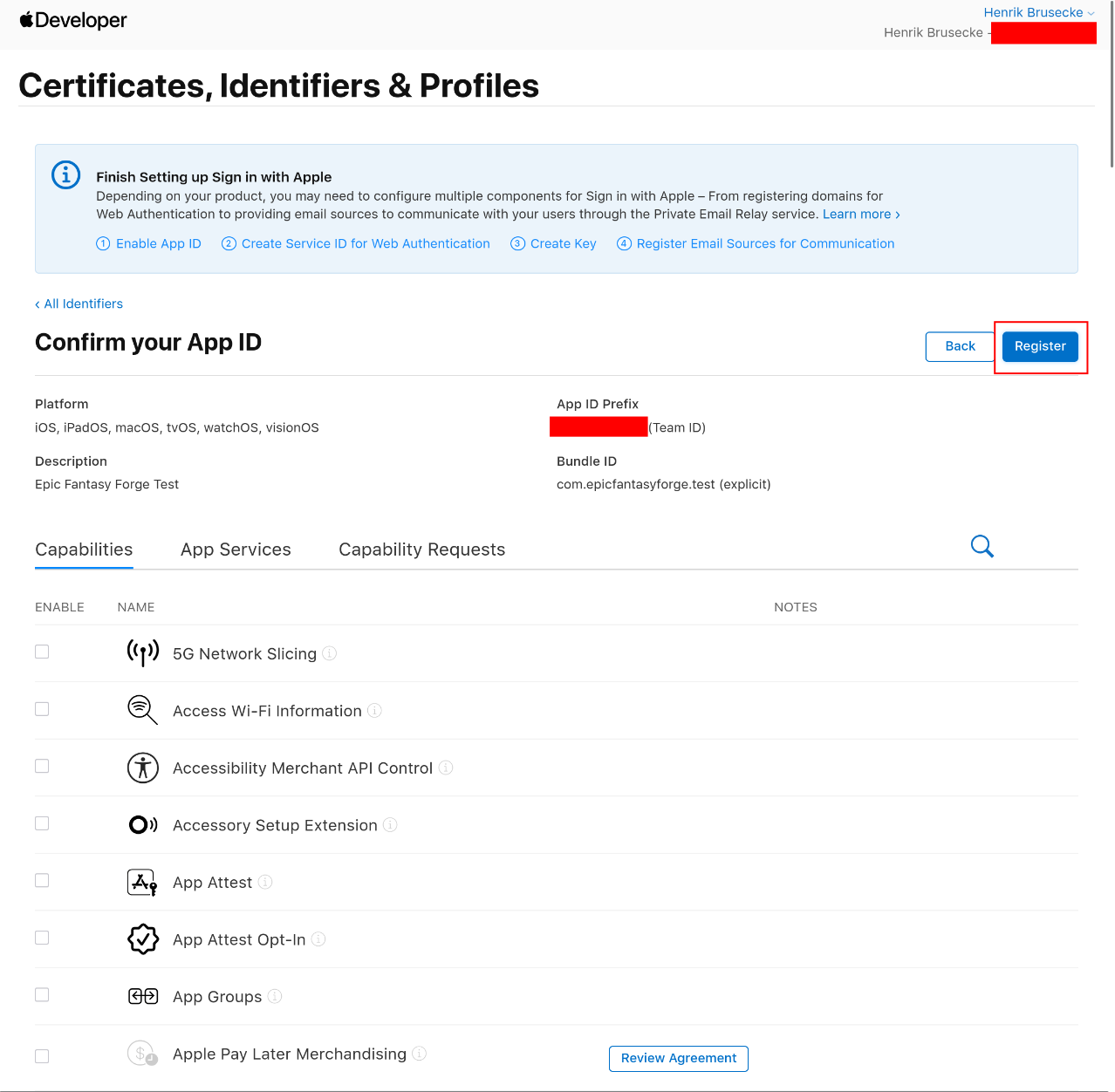Open the capabilities search magnifying glass
The image size is (1115, 1092).
click(982, 546)
